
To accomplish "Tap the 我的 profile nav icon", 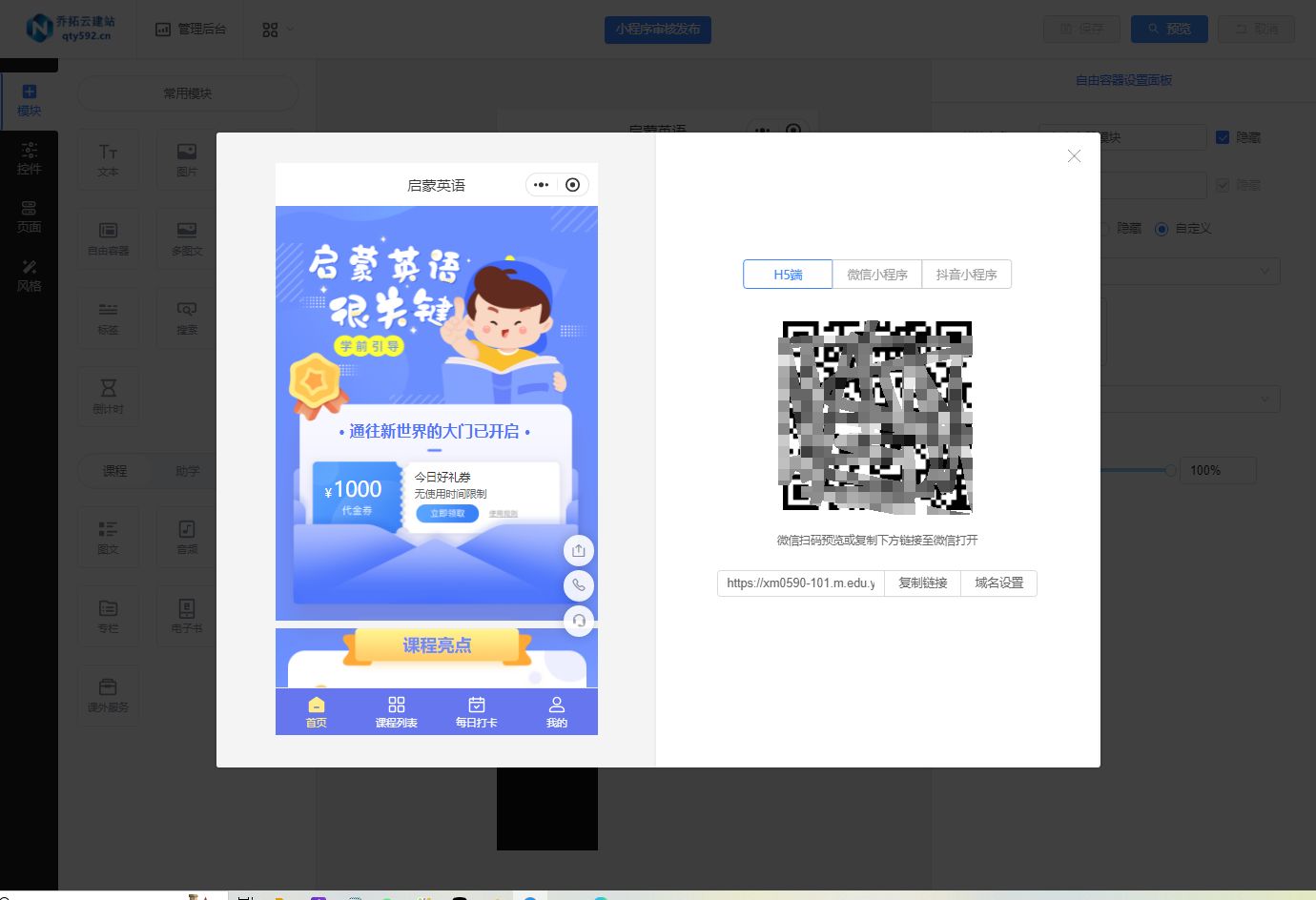I will [x=557, y=711].
